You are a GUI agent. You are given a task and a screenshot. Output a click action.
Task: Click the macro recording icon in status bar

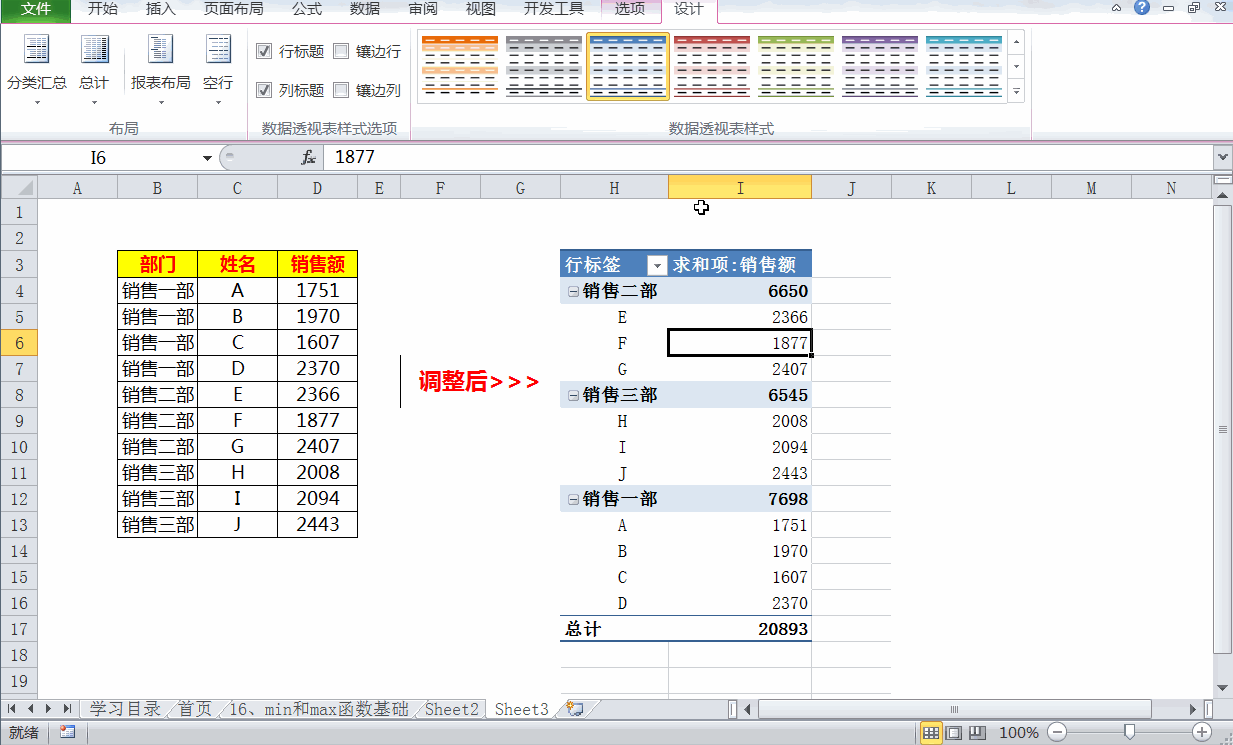coord(67,733)
